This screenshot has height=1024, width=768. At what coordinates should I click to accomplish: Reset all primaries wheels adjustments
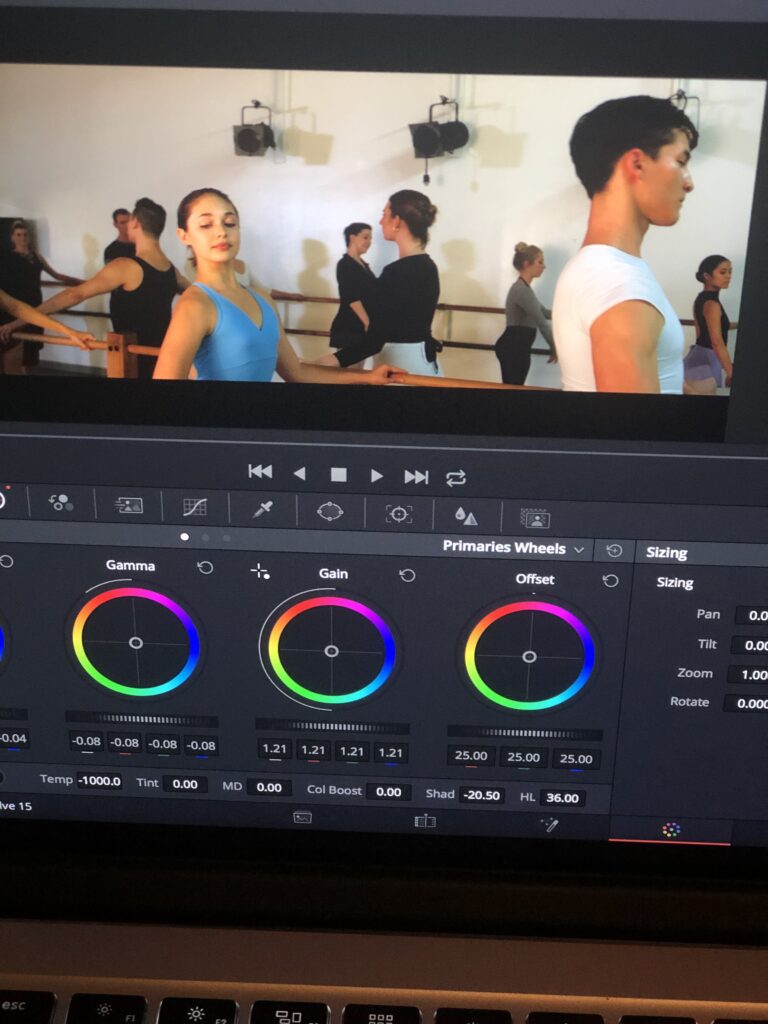tap(614, 551)
